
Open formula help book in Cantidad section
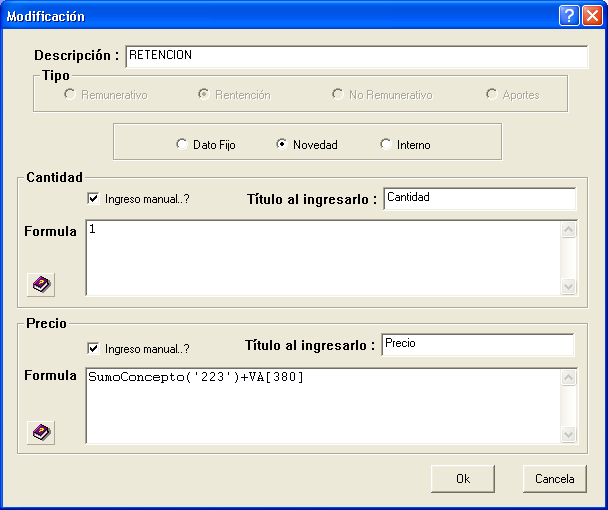pyautogui.click(x=41, y=285)
